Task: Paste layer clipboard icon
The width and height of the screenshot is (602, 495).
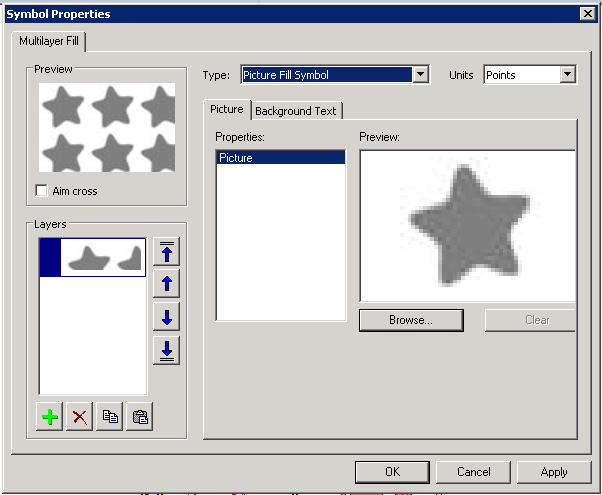Action: [140, 417]
